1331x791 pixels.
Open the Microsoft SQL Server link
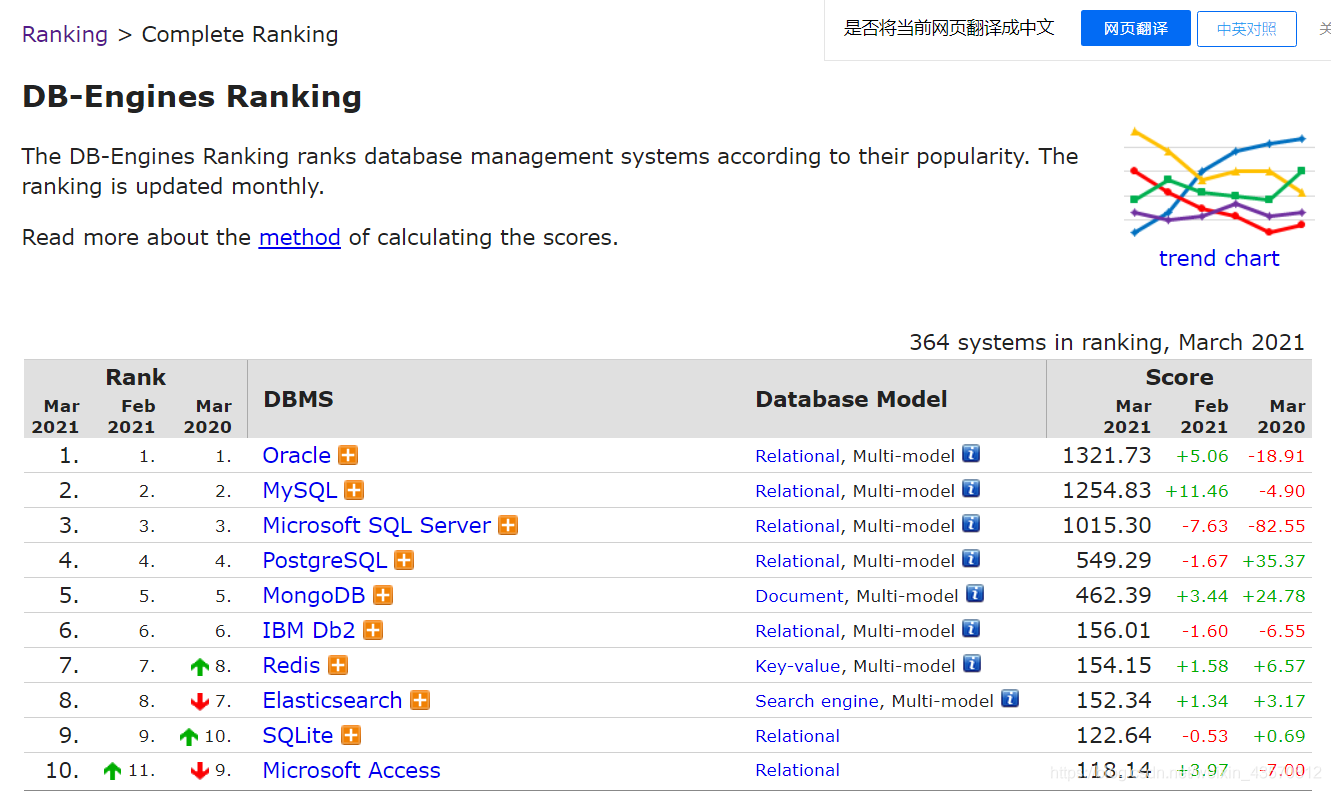pos(377,525)
